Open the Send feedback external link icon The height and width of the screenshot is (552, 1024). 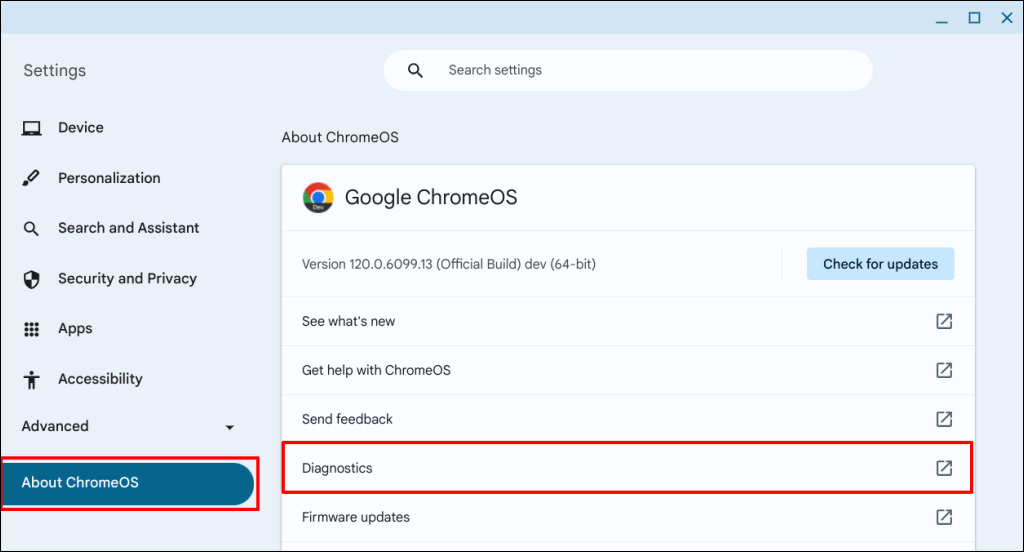(944, 419)
